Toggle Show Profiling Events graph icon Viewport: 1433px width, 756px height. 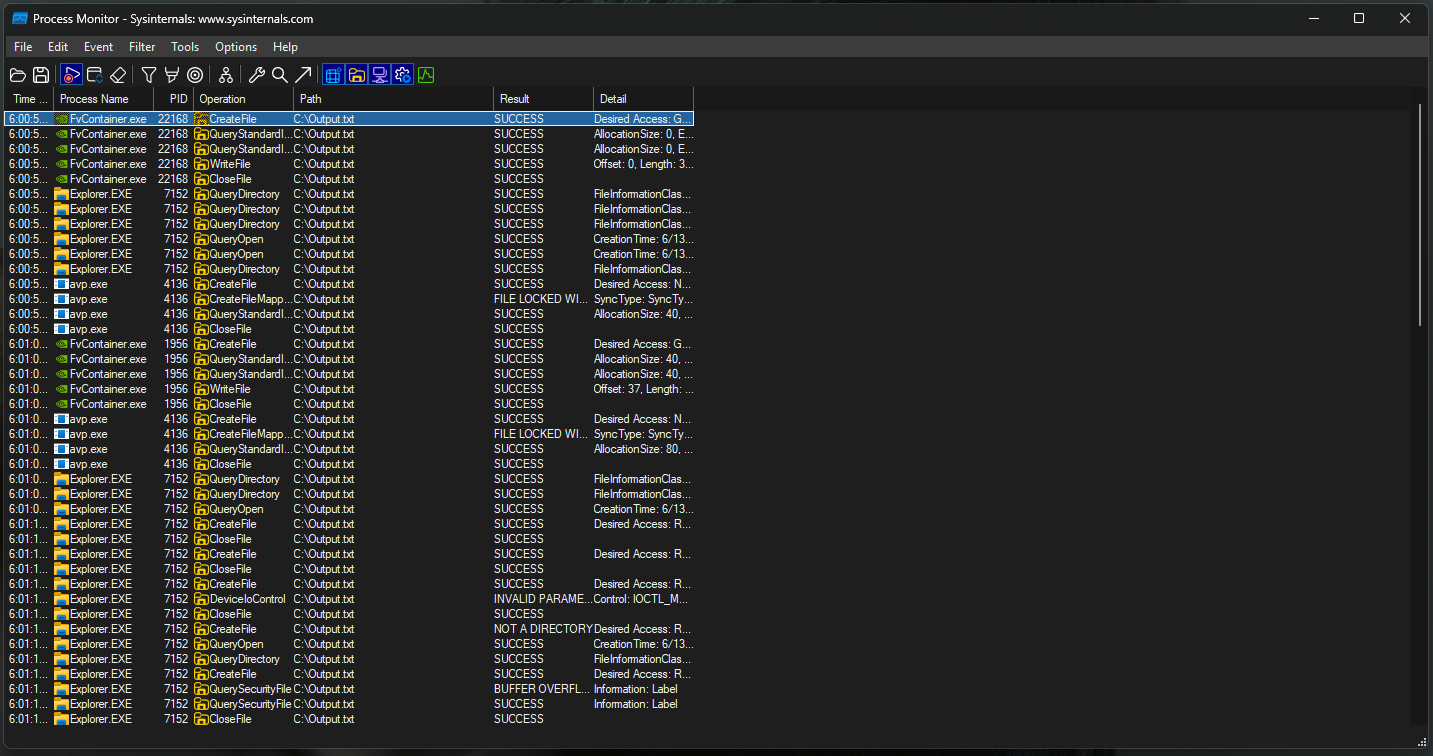426,75
